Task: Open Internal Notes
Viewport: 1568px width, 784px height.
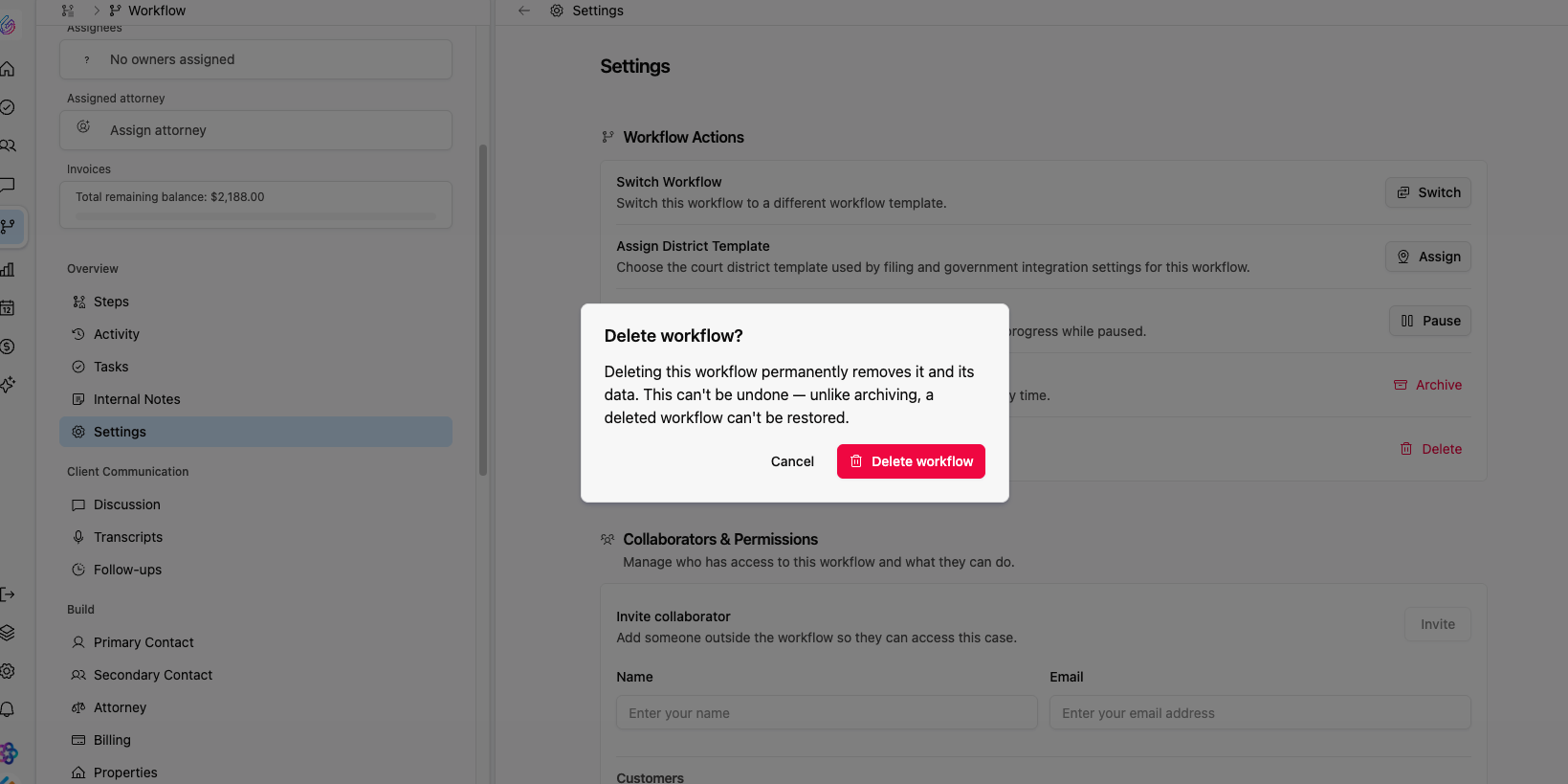Action: click(255, 399)
